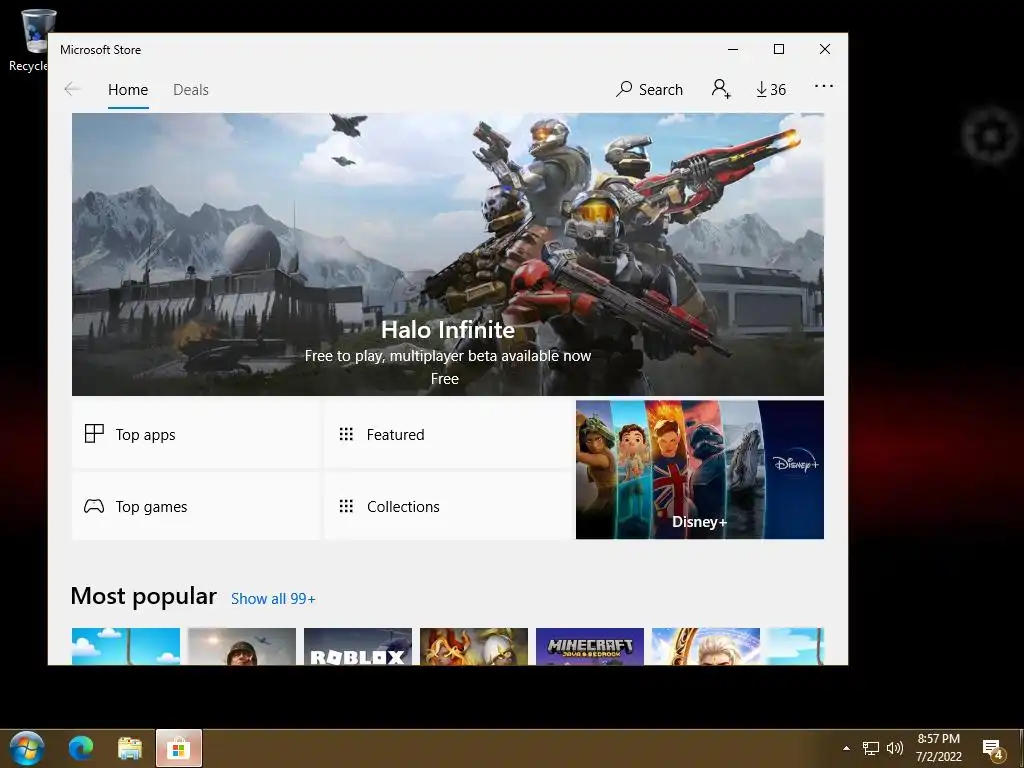Switch to the Home tab

[128, 89]
